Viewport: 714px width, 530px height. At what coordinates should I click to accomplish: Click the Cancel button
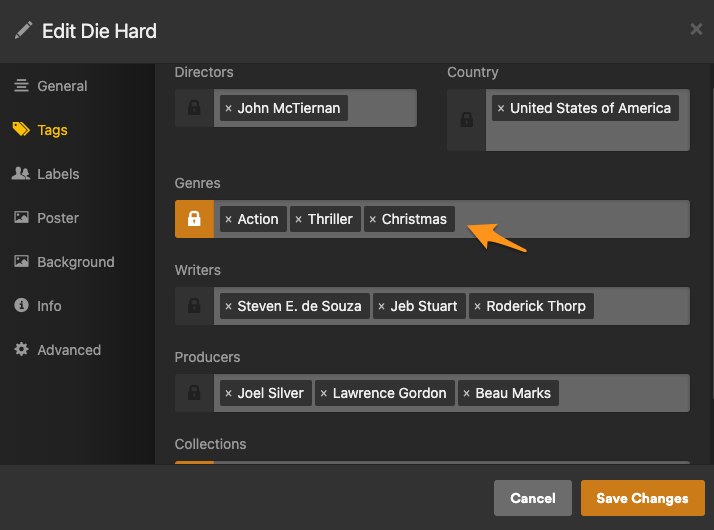click(x=533, y=498)
